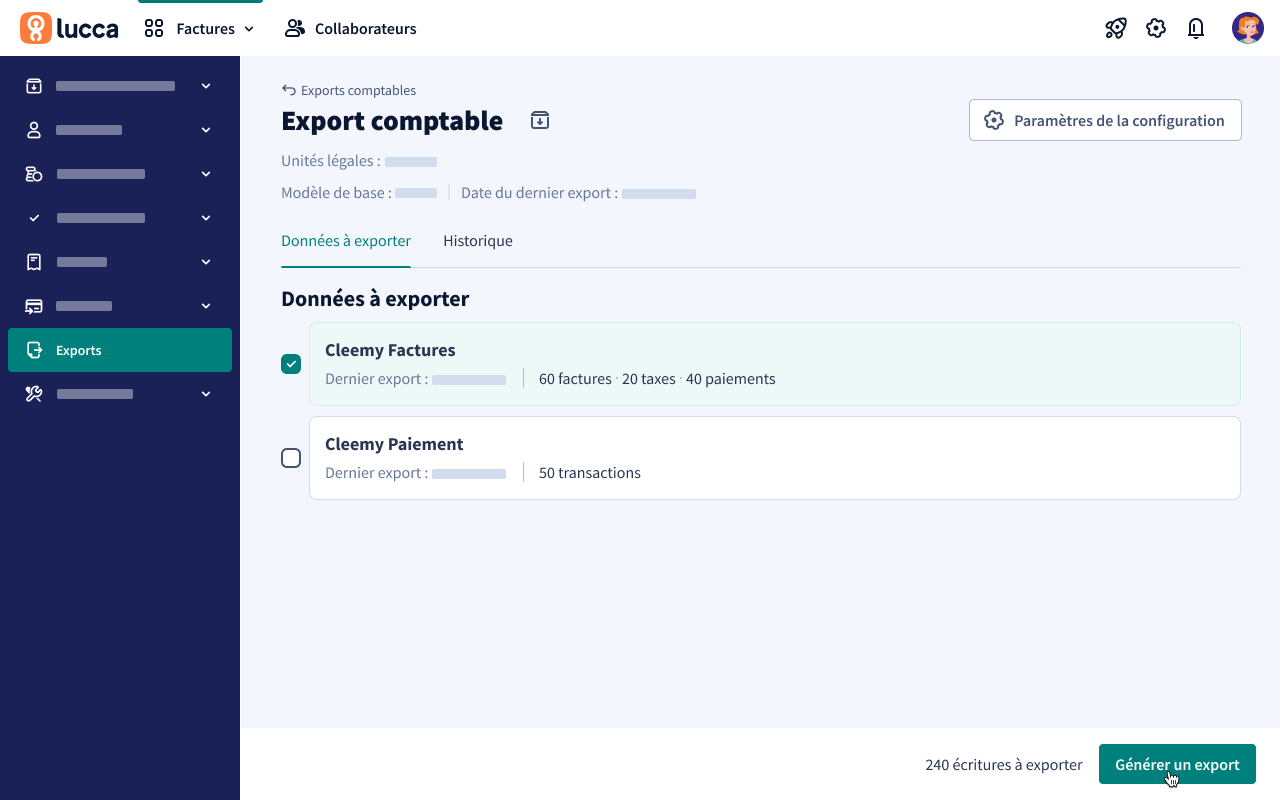
Task: Open the rocket icon in header
Action: [1116, 28]
